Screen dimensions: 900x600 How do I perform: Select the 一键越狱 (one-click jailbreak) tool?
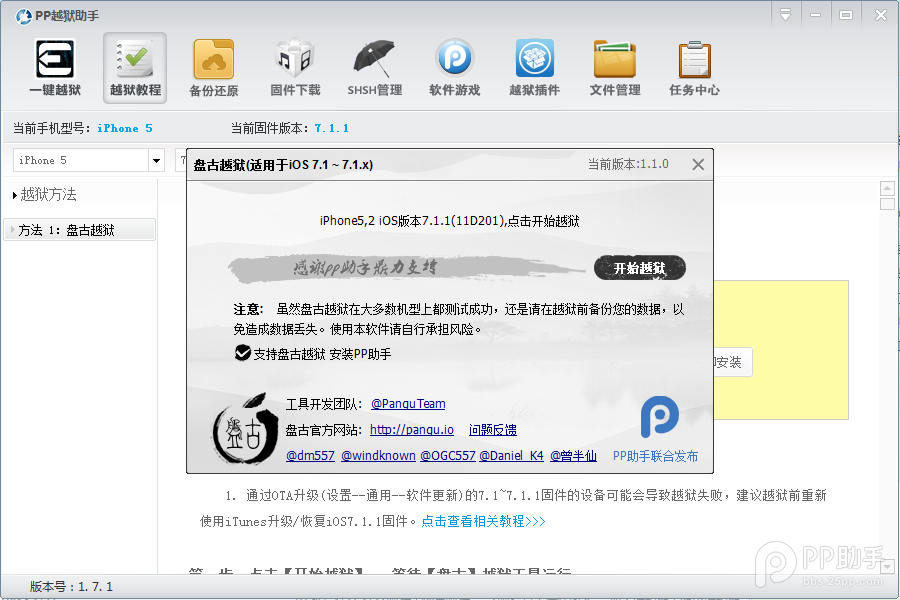(x=54, y=67)
